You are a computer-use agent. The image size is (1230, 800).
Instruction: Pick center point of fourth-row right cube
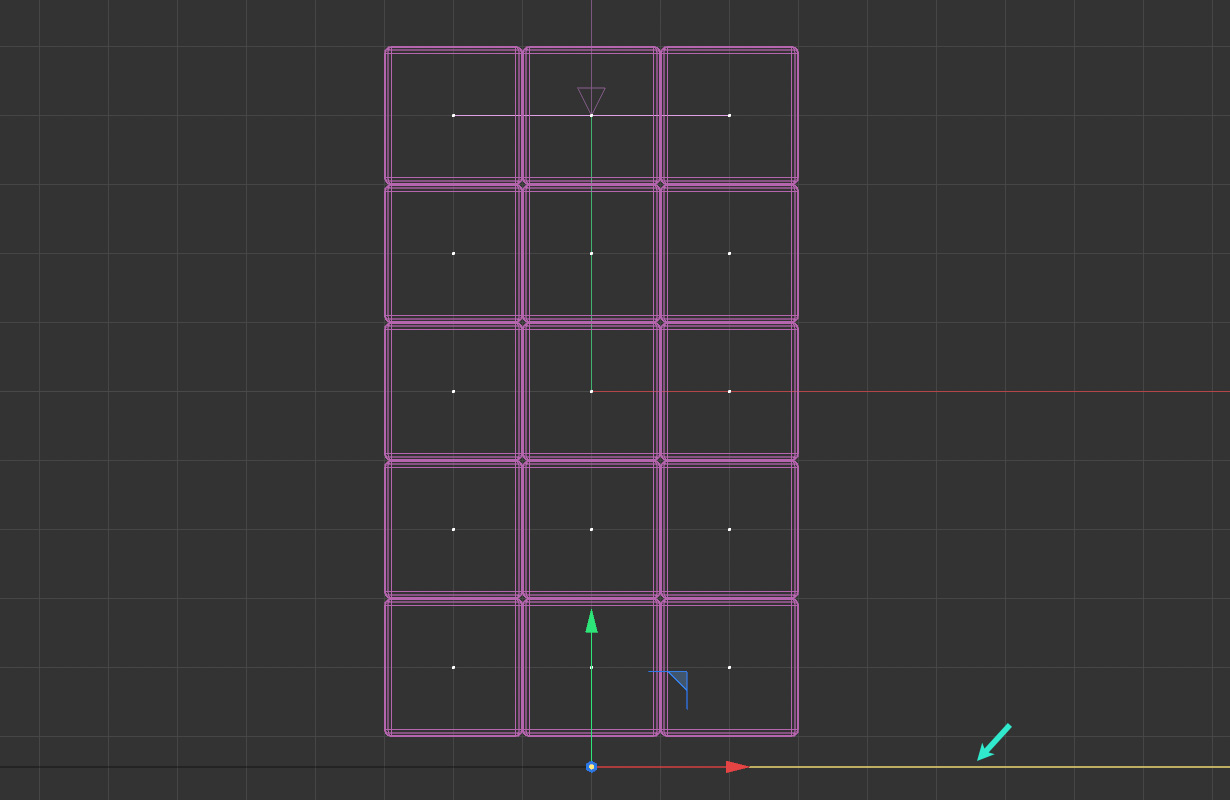pos(729,529)
